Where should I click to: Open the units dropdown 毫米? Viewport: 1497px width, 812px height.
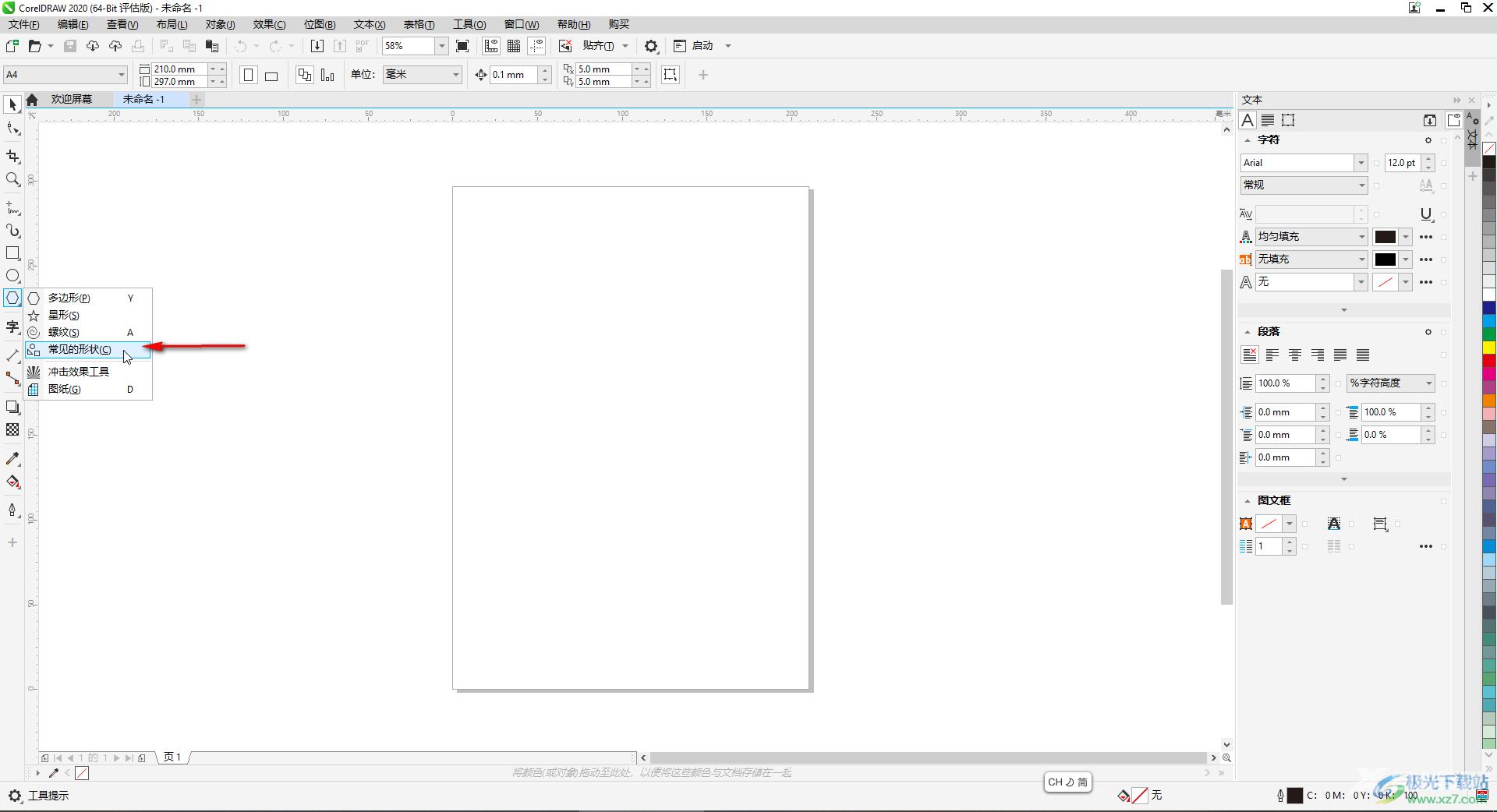click(456, 75)
